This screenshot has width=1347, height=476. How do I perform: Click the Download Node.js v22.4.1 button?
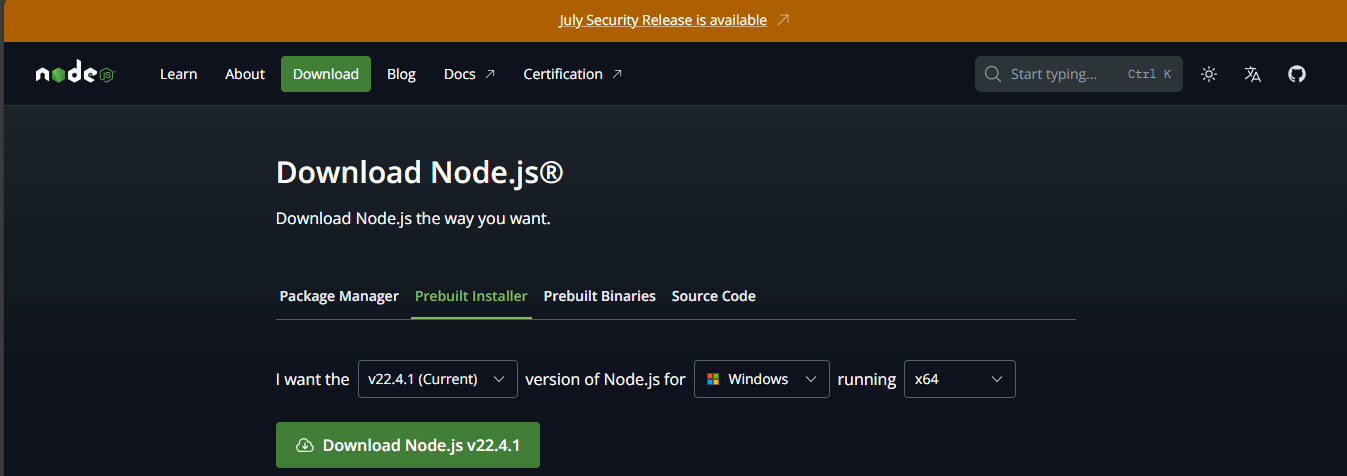click(408, 445)
